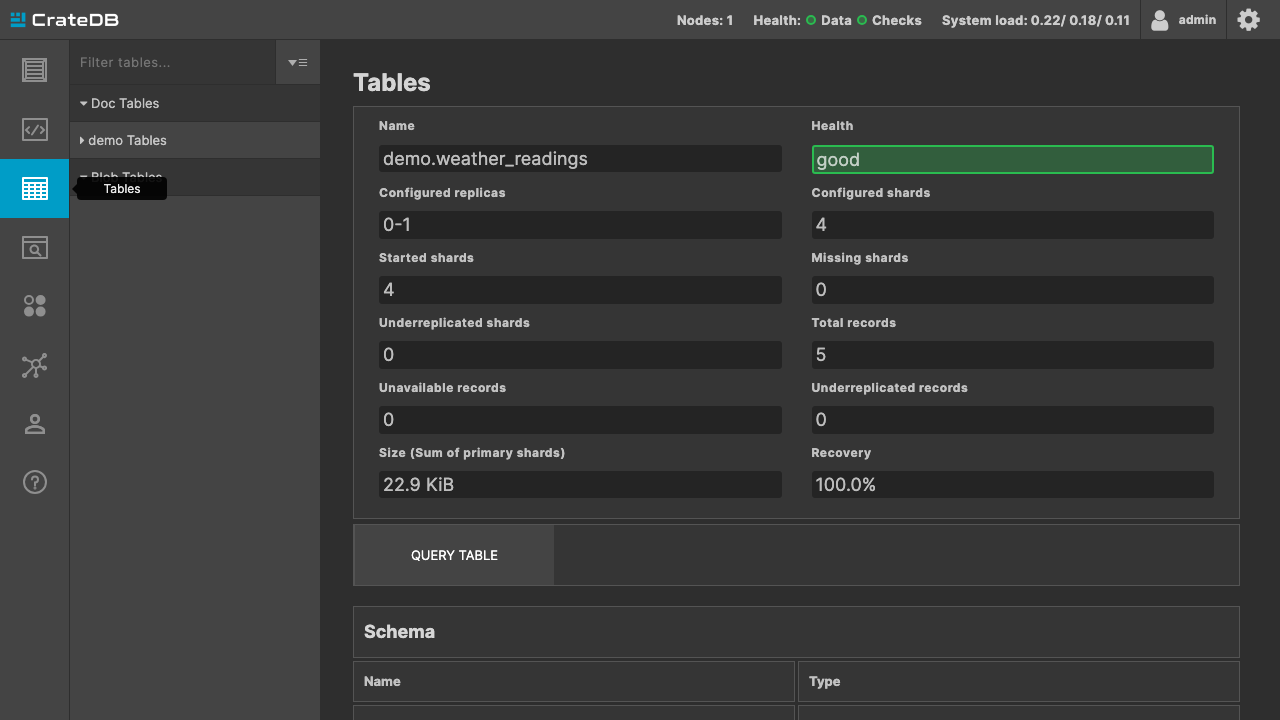Select the Tables sidebar icon
This screenshot has height=720, width=1280.
tap(34, 188)
